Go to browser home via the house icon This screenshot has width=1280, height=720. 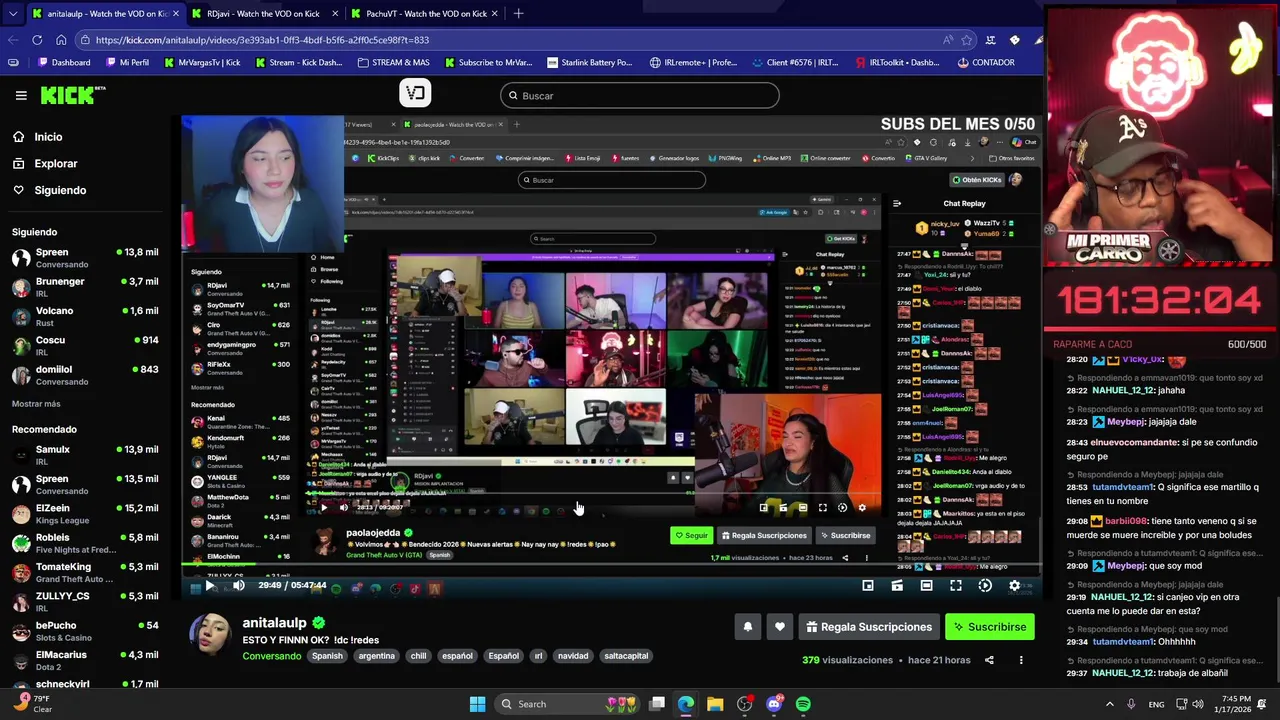tap(61, 40)
